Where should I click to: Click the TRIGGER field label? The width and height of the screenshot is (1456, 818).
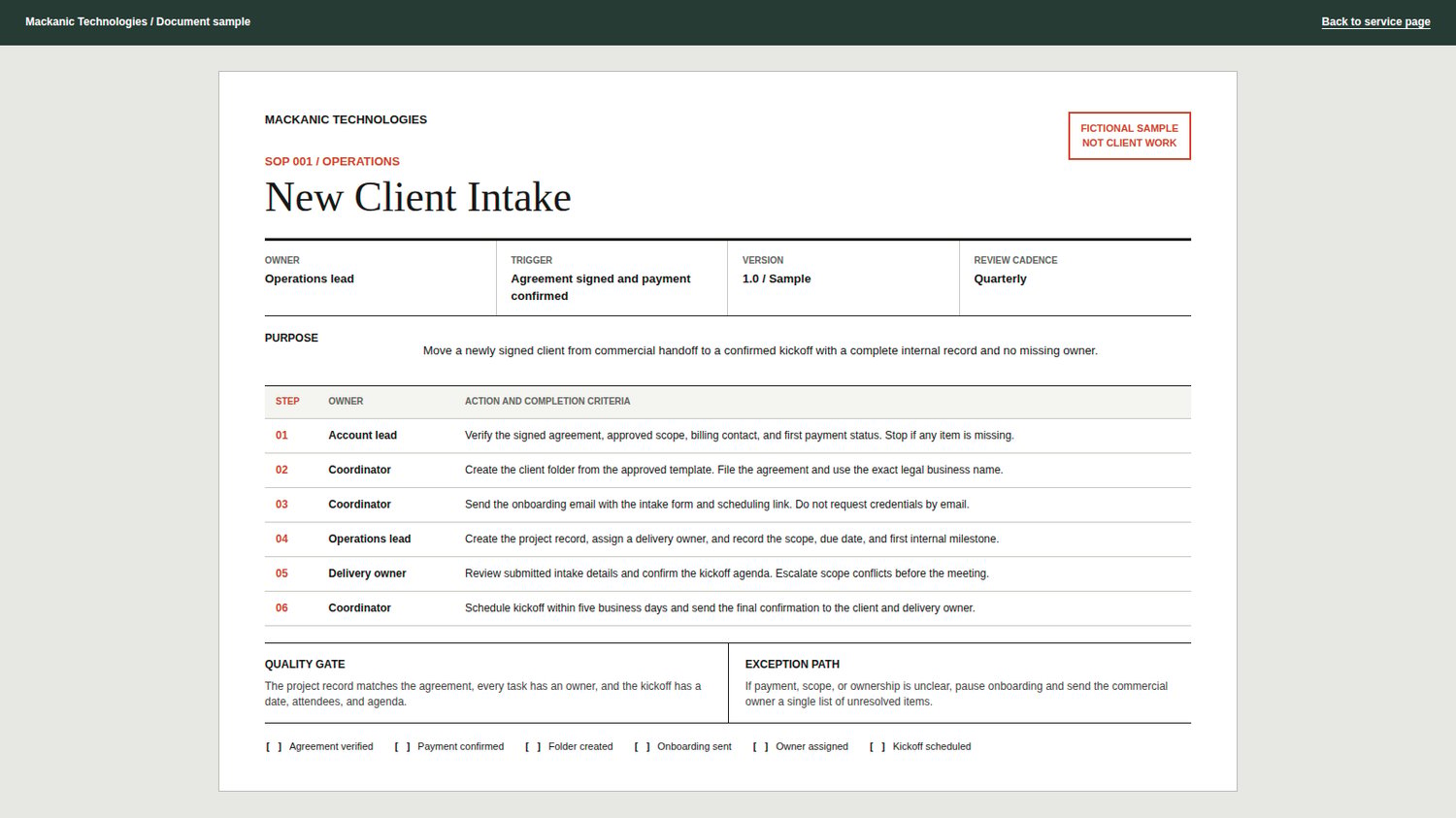tap(531, 260)
